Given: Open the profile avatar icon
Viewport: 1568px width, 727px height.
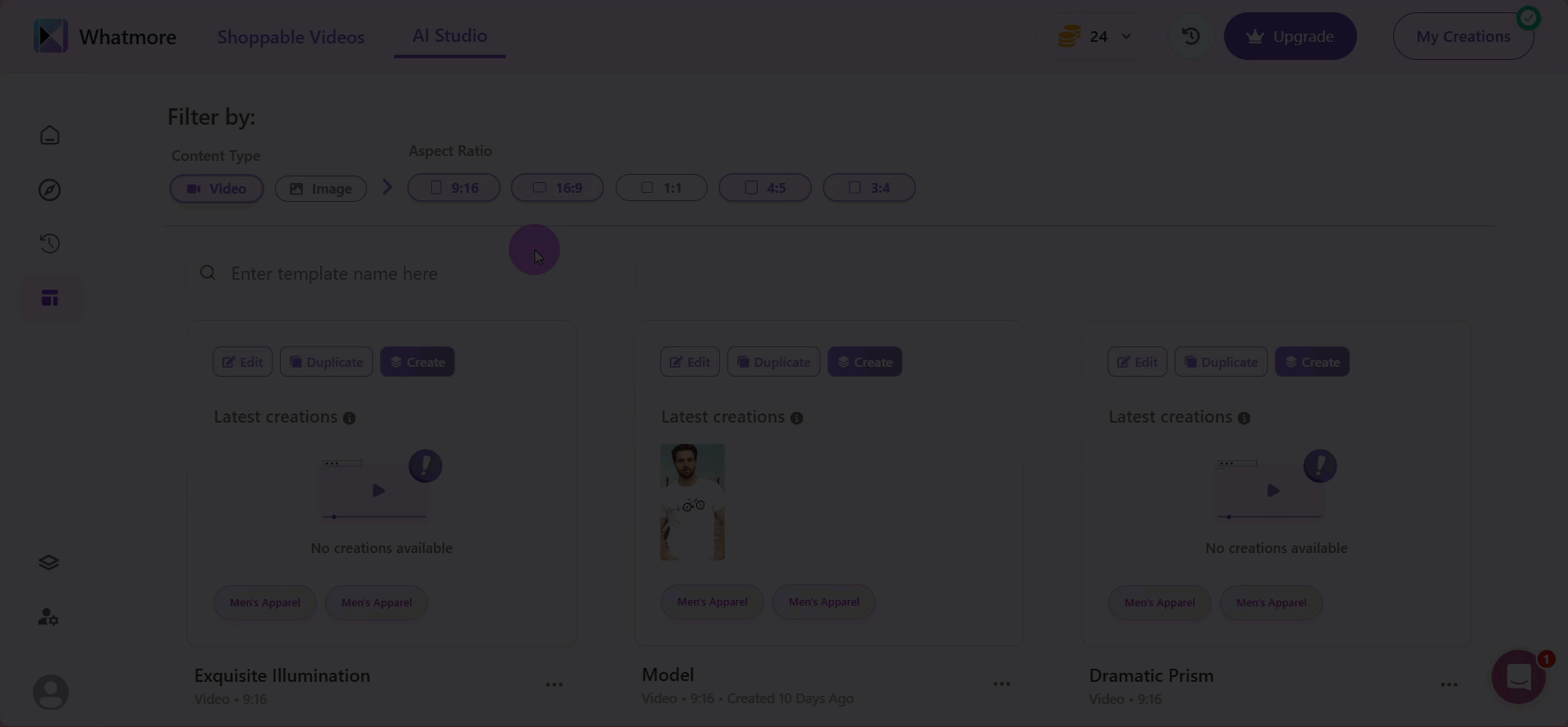Looking at the screenshot, I should point(51,693).
